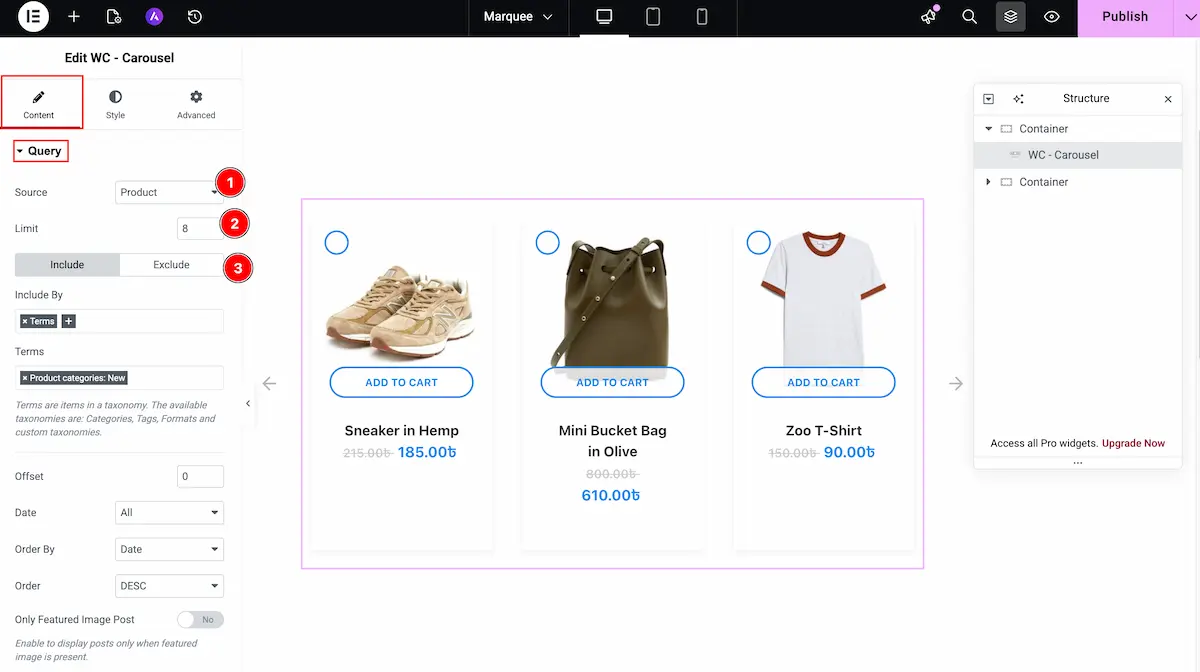
Task: Select the Exclude option
Action: [171, 265]
